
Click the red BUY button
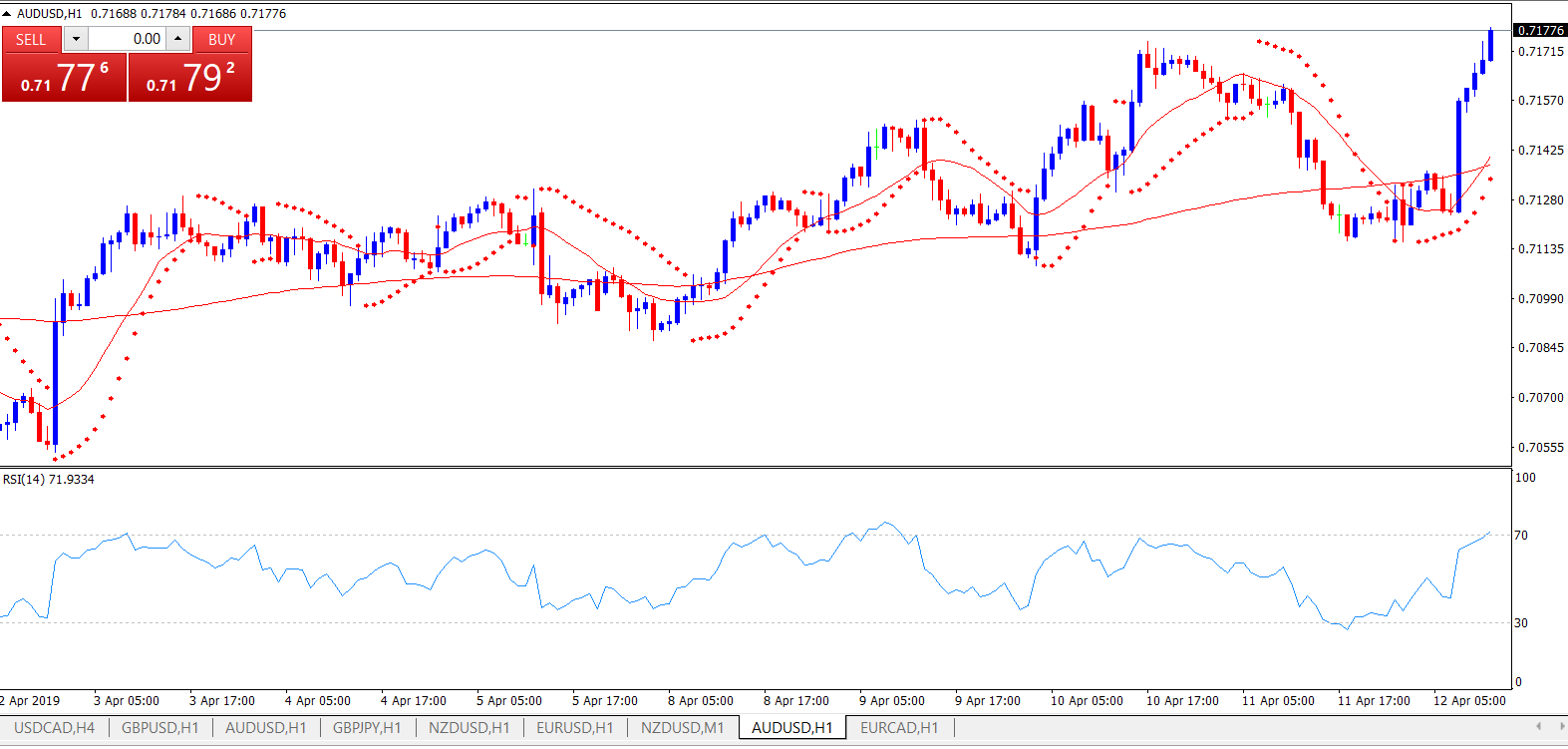[x=221, y=39]
